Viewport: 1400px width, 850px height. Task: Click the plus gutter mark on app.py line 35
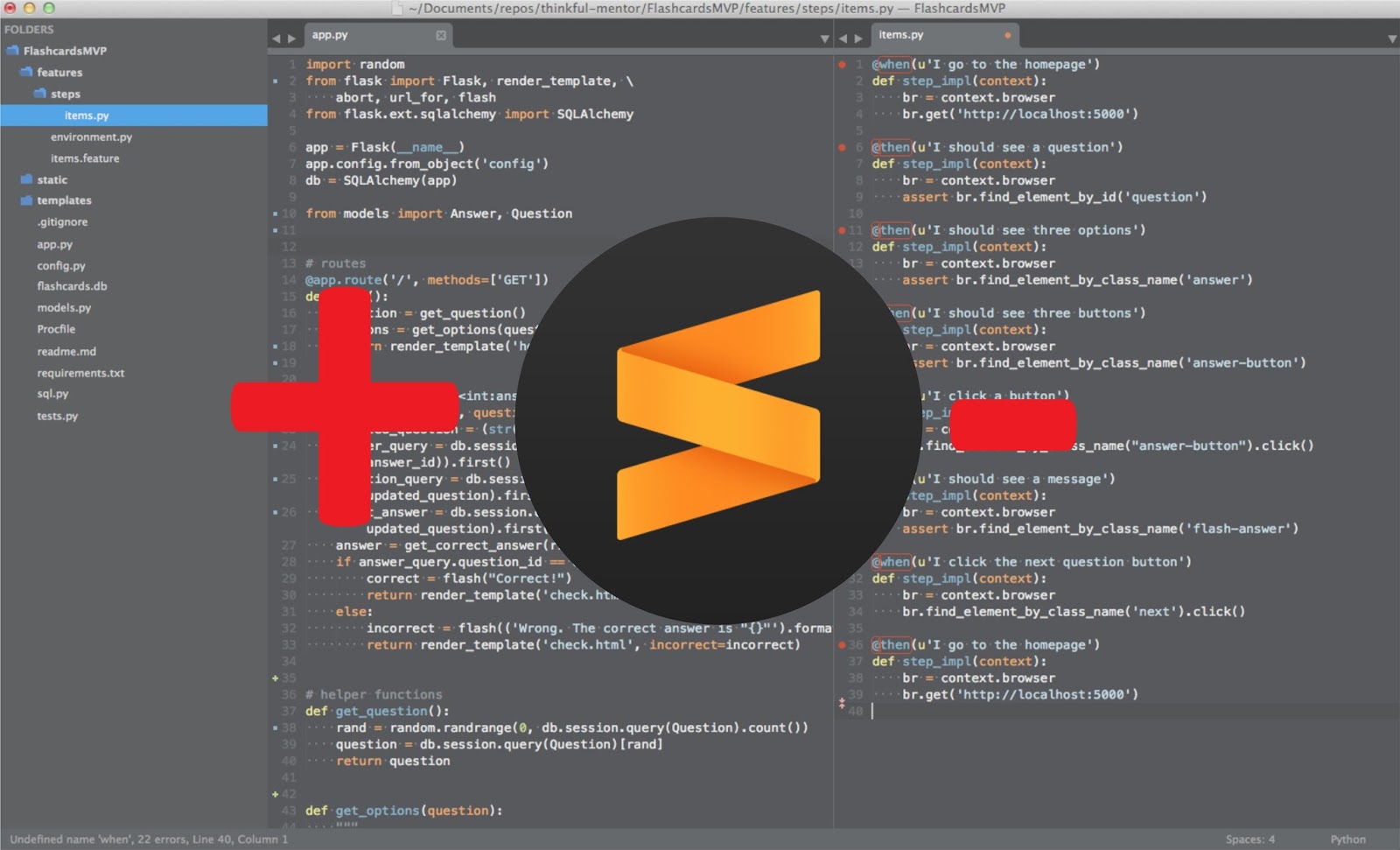[x=276, y=678]
